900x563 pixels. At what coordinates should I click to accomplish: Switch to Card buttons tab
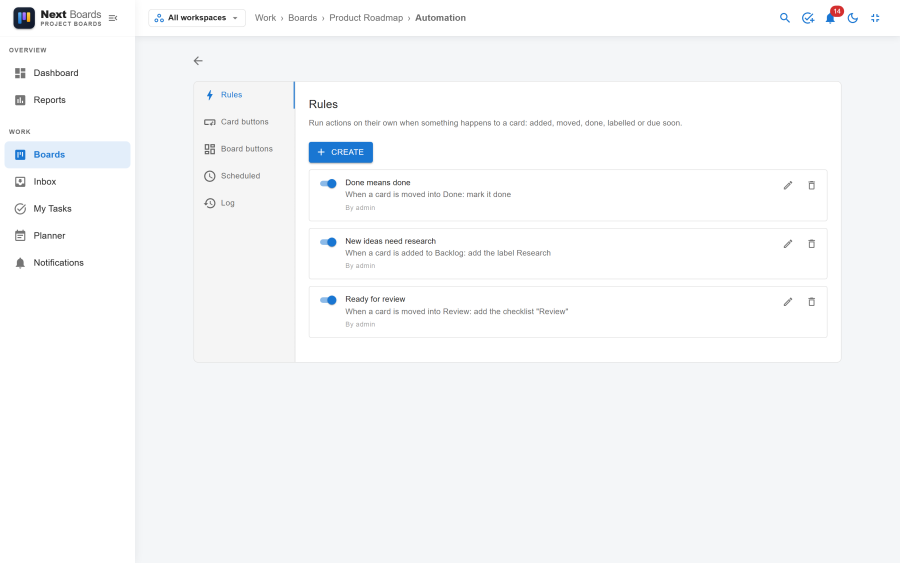pyautogui.click(x=245, y=122)
